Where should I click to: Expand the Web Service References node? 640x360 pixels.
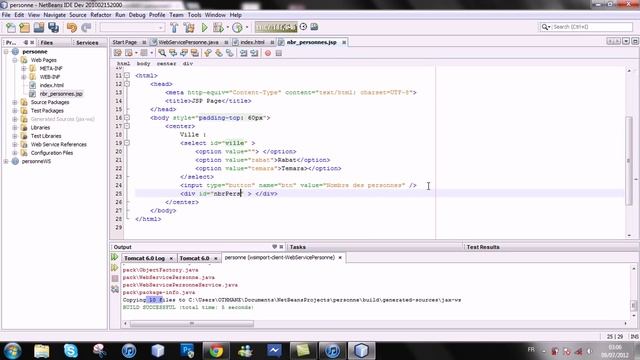[15, 144]
